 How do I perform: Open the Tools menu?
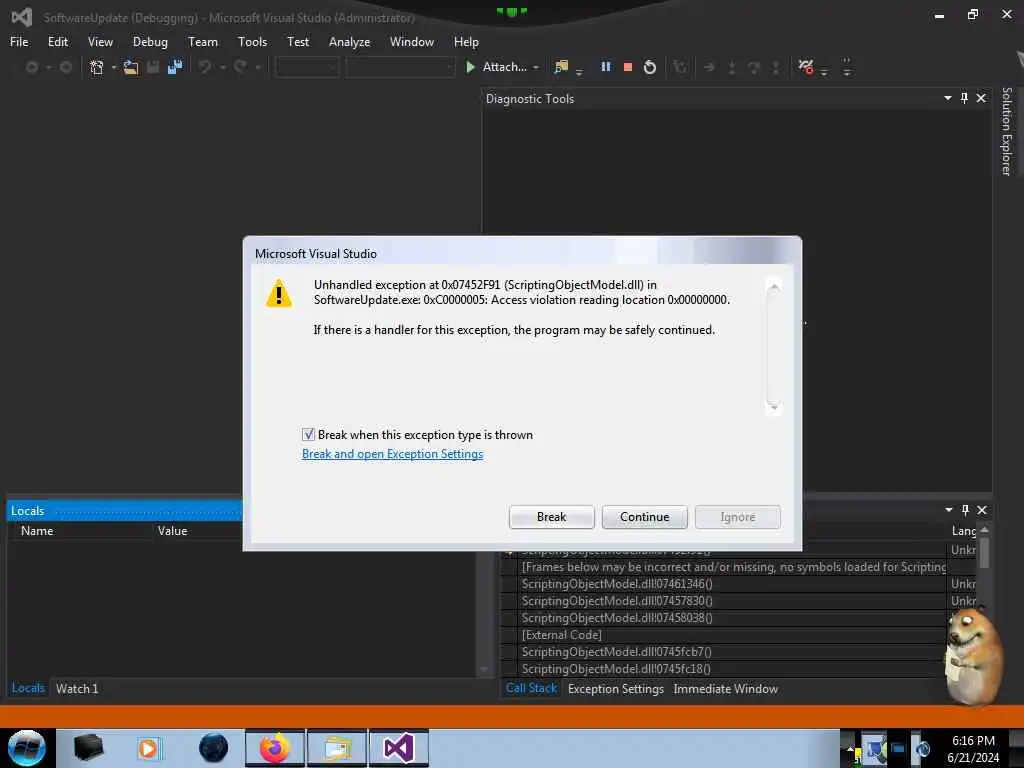(252, 42)
